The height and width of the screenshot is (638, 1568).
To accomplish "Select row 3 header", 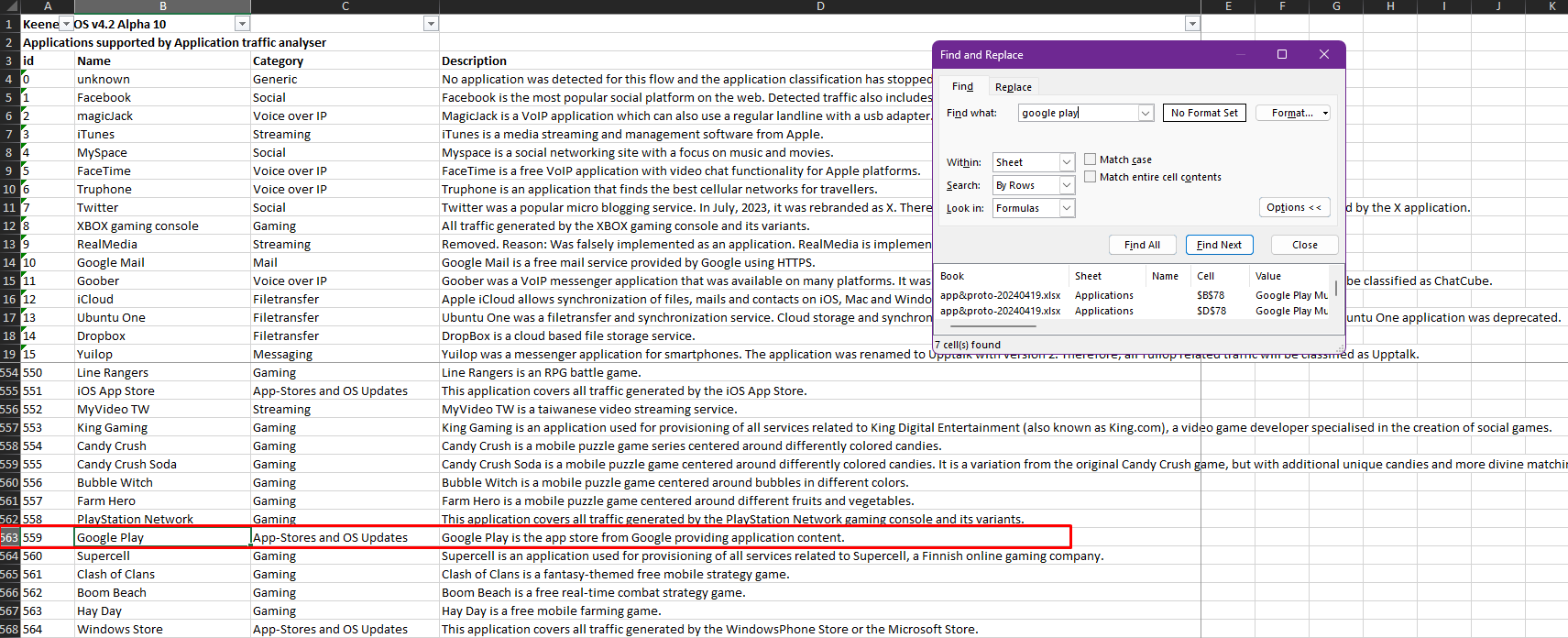I will [9, 60].
